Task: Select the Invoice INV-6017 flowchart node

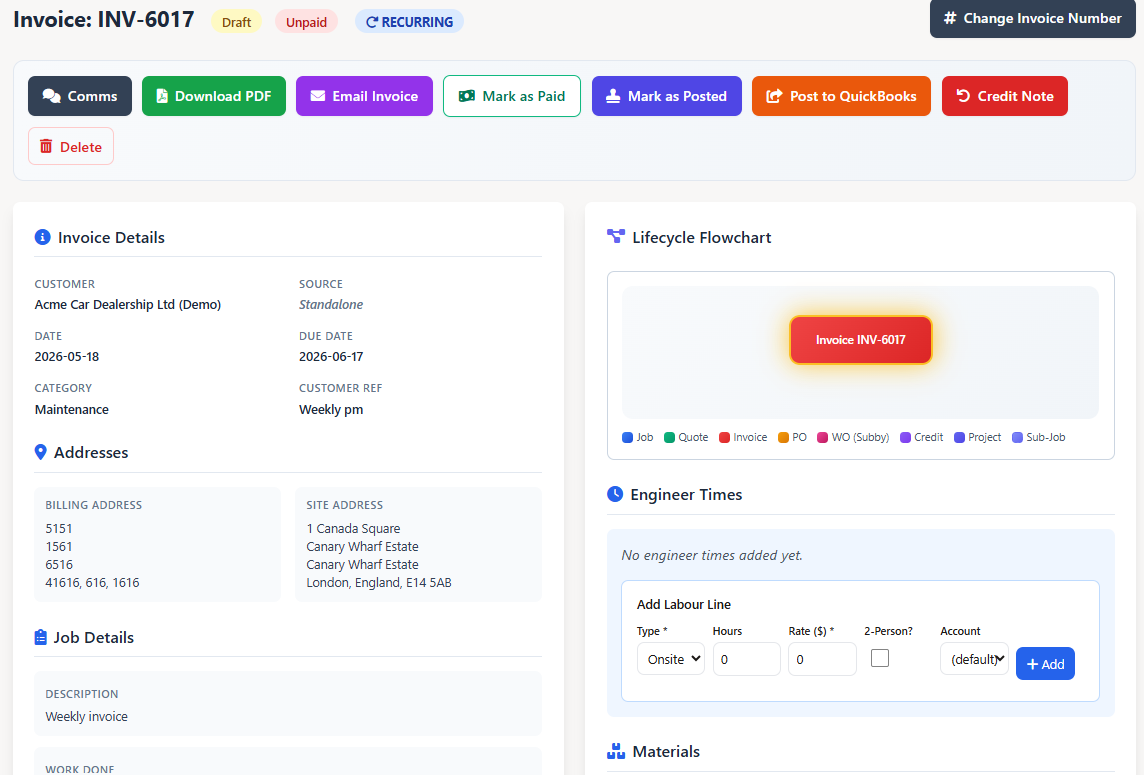Action: 860,339
